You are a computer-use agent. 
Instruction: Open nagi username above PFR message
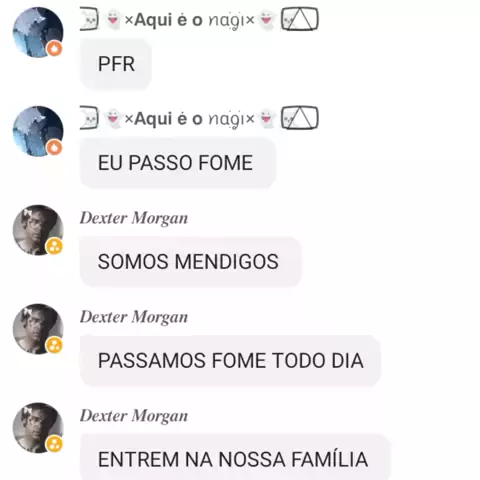(199, 20)
